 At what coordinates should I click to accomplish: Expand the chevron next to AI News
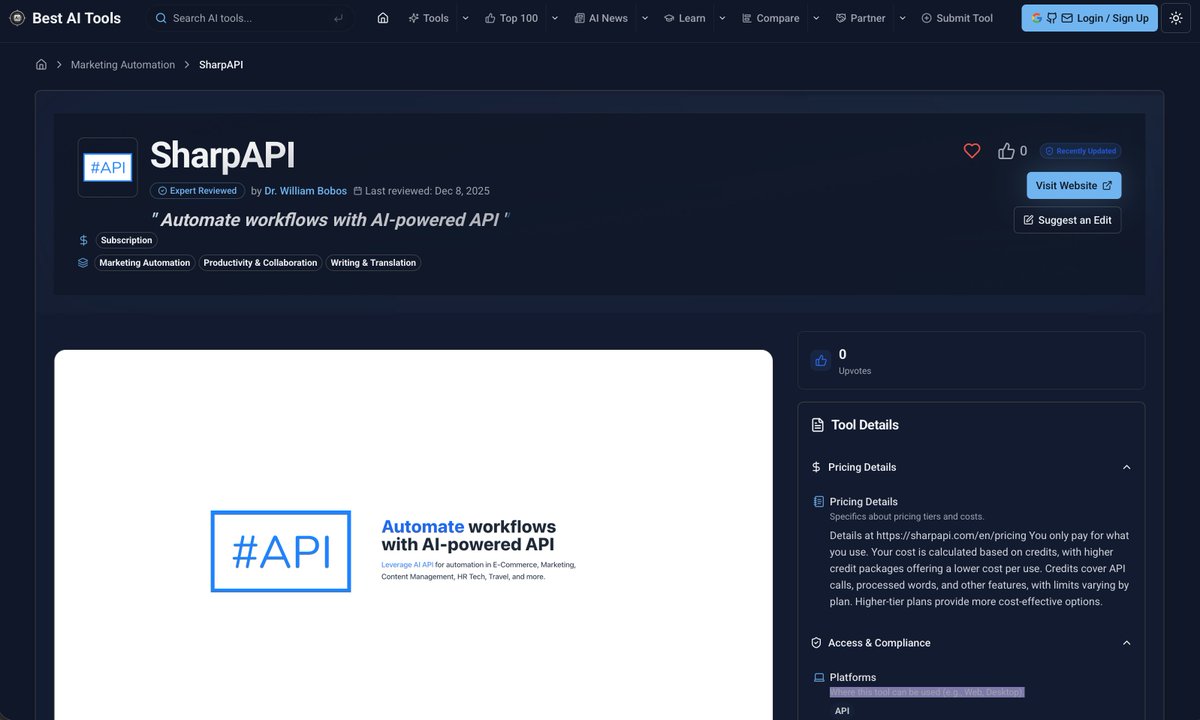[x=644, y=18]
